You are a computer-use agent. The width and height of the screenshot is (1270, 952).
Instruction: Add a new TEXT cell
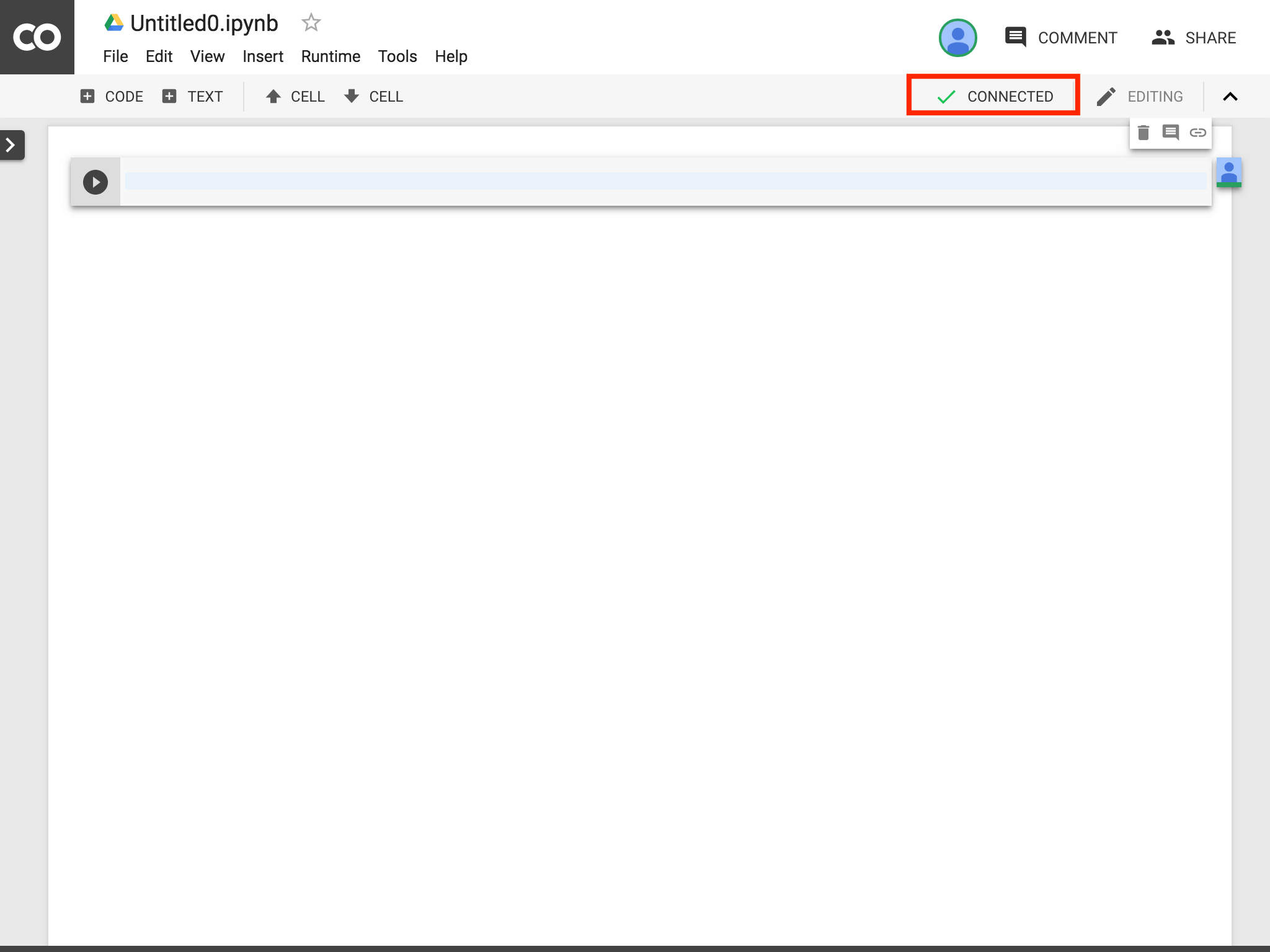click(x=193, y=96)
